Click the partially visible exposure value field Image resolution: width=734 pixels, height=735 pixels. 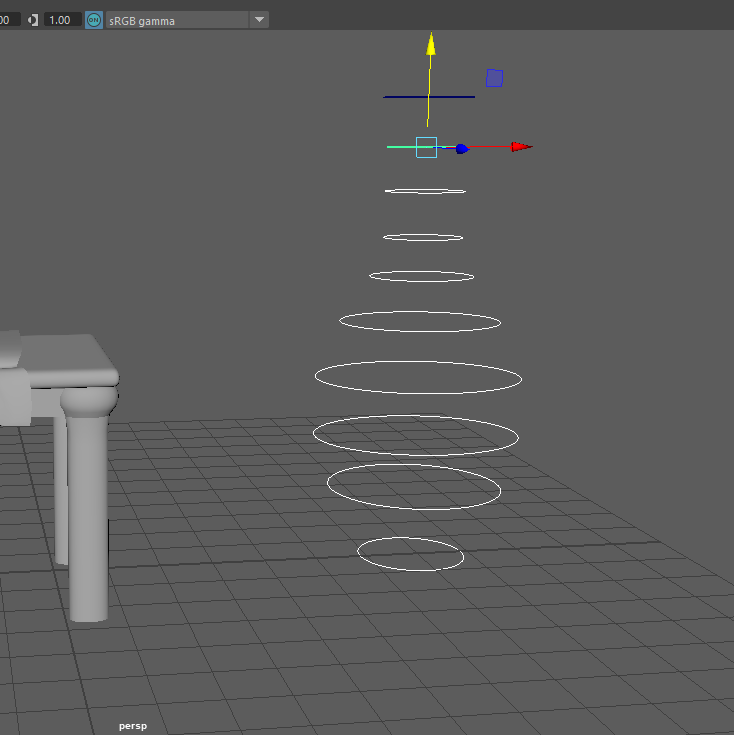(x=8, y=19)
